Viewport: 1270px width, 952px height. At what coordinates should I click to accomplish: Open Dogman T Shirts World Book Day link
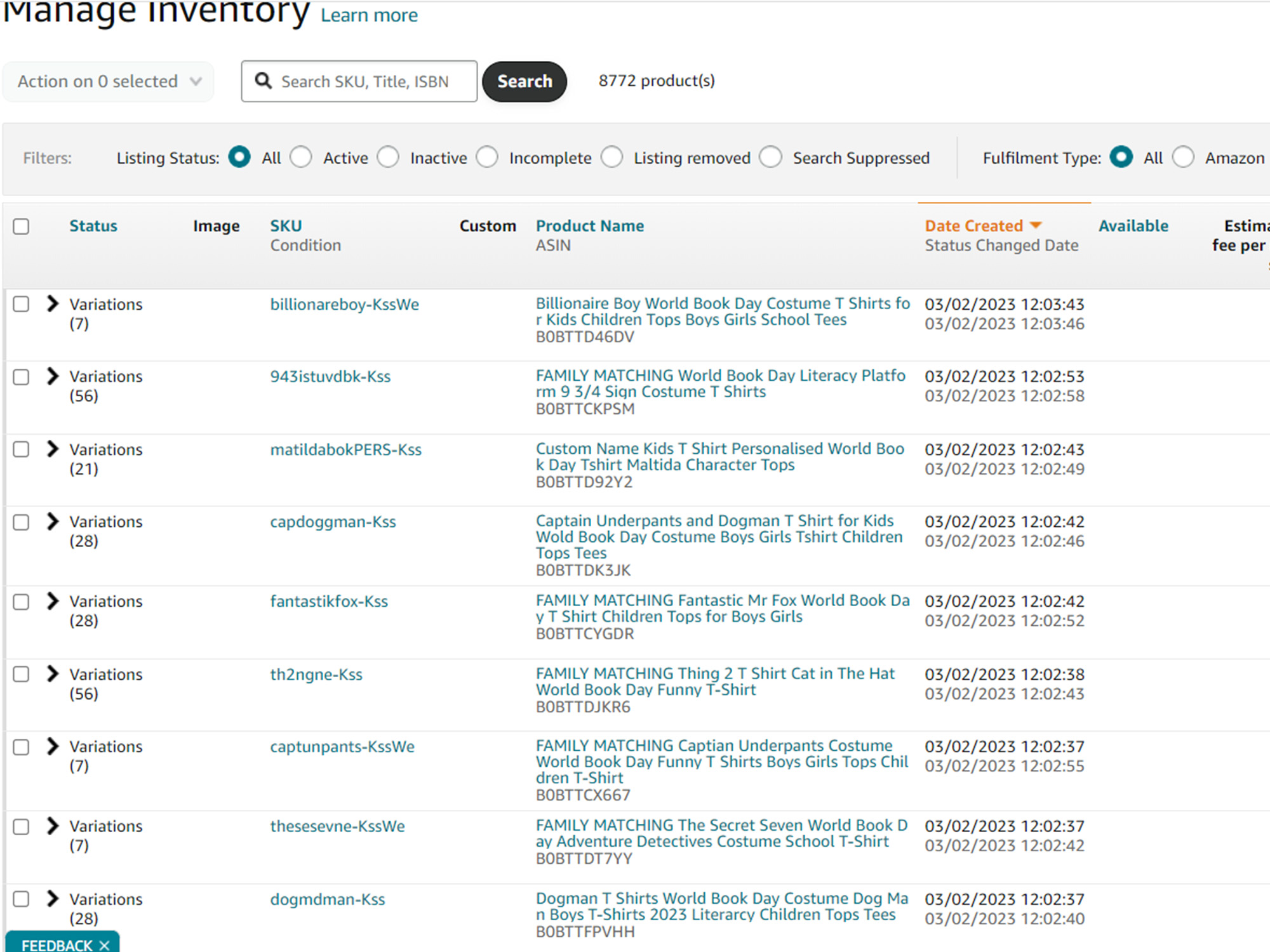click(x=723, y=906)
